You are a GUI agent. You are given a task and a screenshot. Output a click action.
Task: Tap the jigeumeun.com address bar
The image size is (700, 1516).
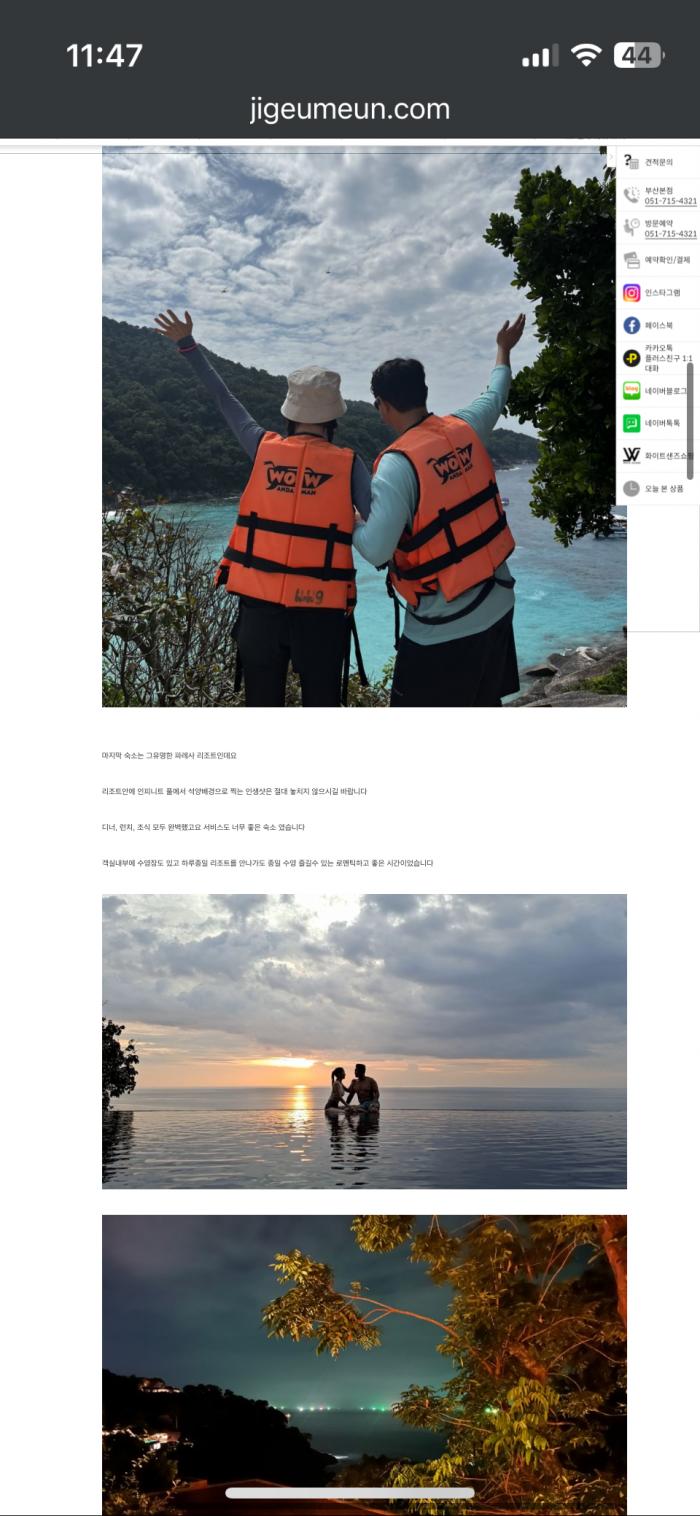(x=350, y=109)
